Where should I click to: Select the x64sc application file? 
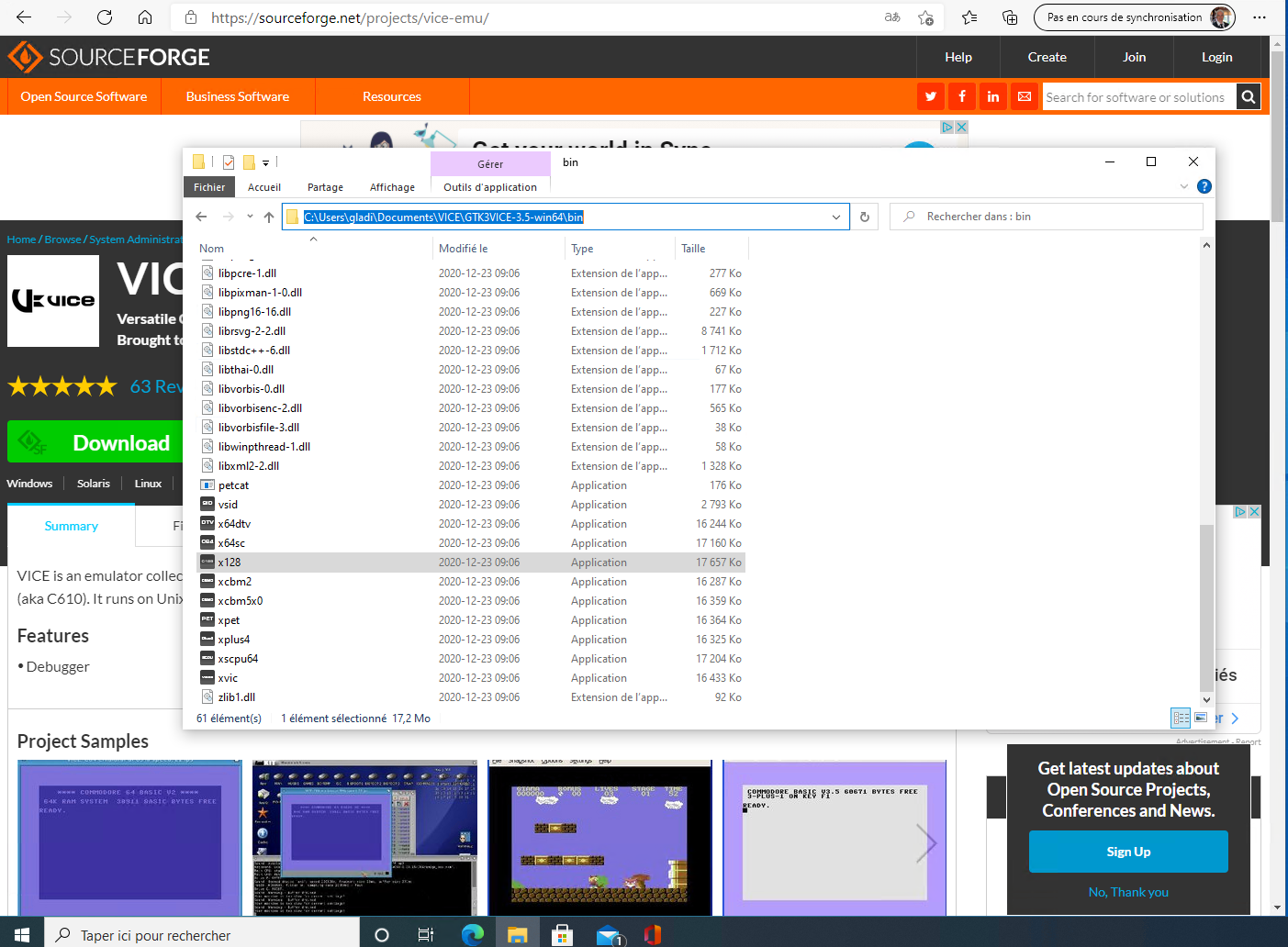pos(231,543)
